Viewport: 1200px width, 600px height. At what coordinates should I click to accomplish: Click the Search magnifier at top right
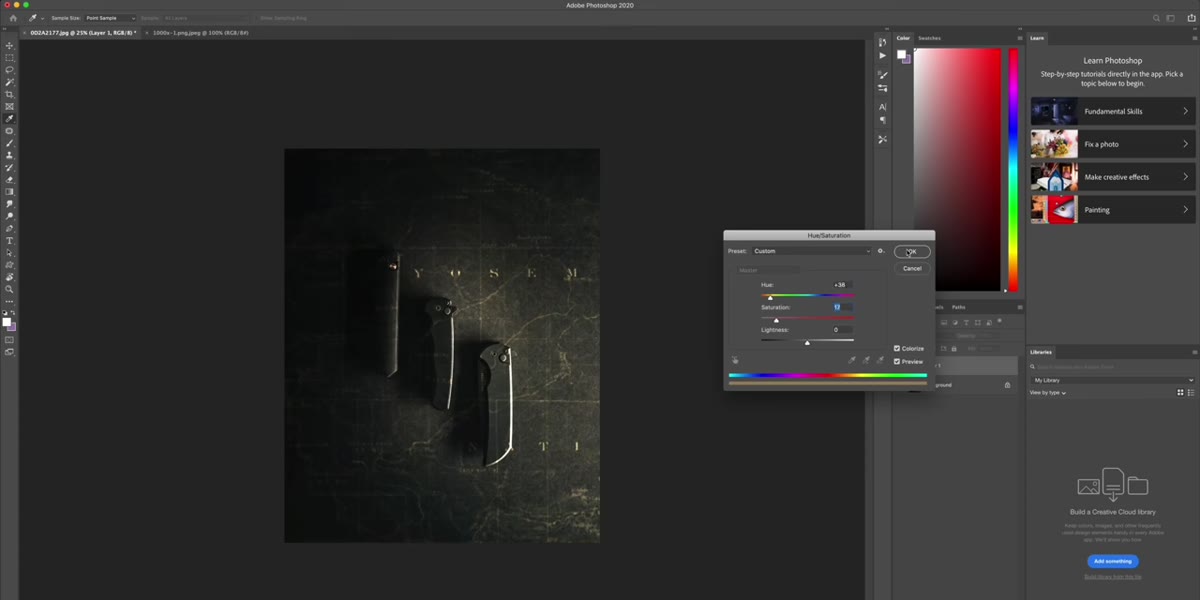1157,18
